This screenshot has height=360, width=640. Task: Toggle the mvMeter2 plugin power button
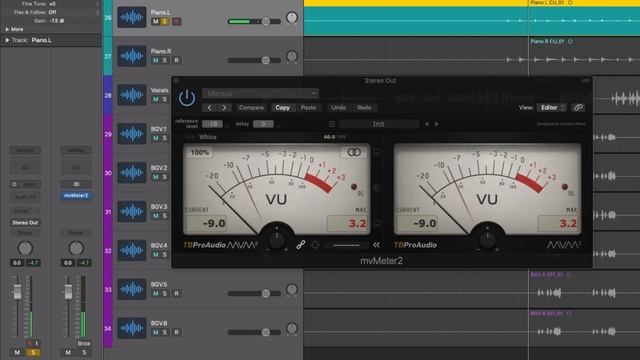187,98
